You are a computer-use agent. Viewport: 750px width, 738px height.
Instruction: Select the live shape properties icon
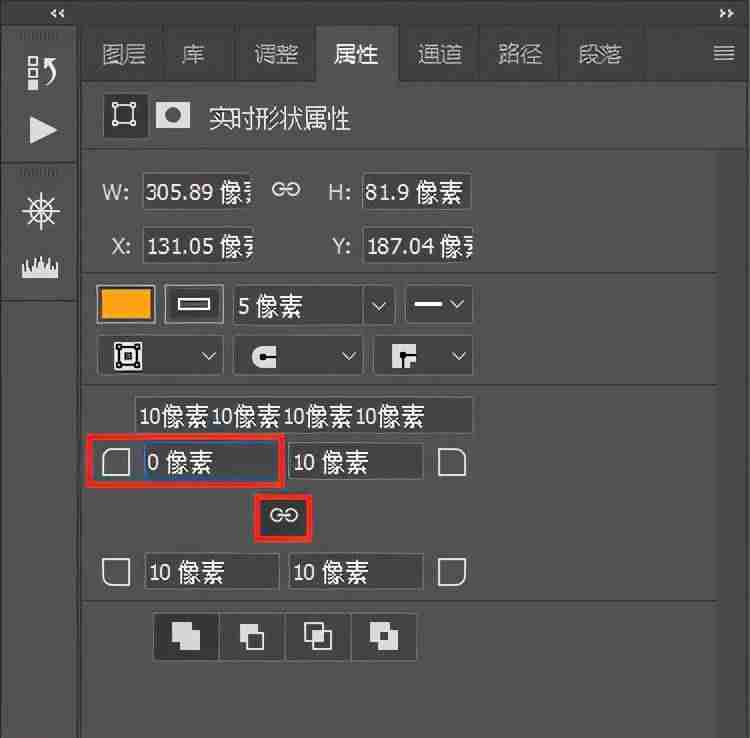[124, 115]
